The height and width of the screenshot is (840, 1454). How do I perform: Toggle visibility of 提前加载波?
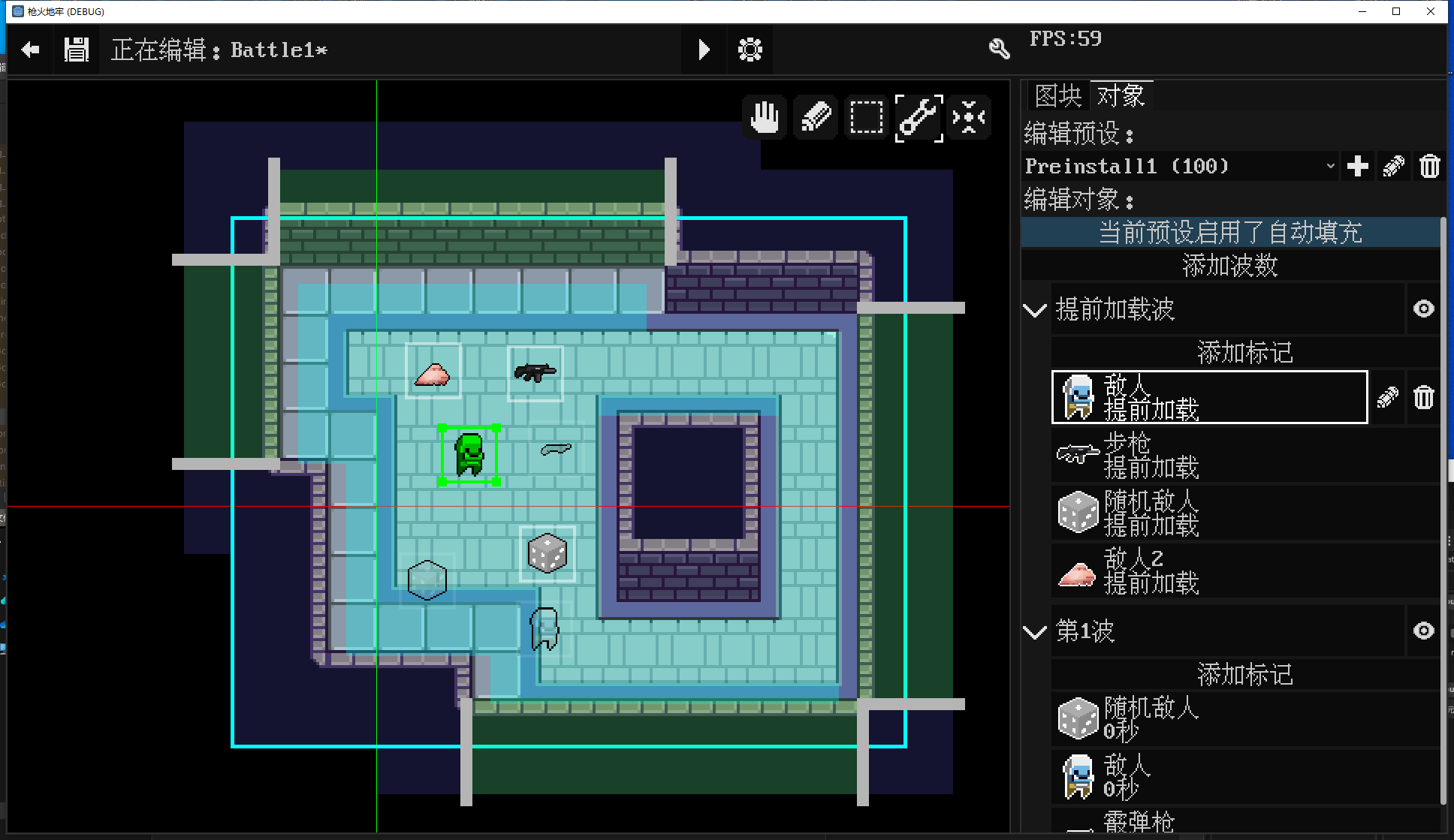click(1423, 309)
